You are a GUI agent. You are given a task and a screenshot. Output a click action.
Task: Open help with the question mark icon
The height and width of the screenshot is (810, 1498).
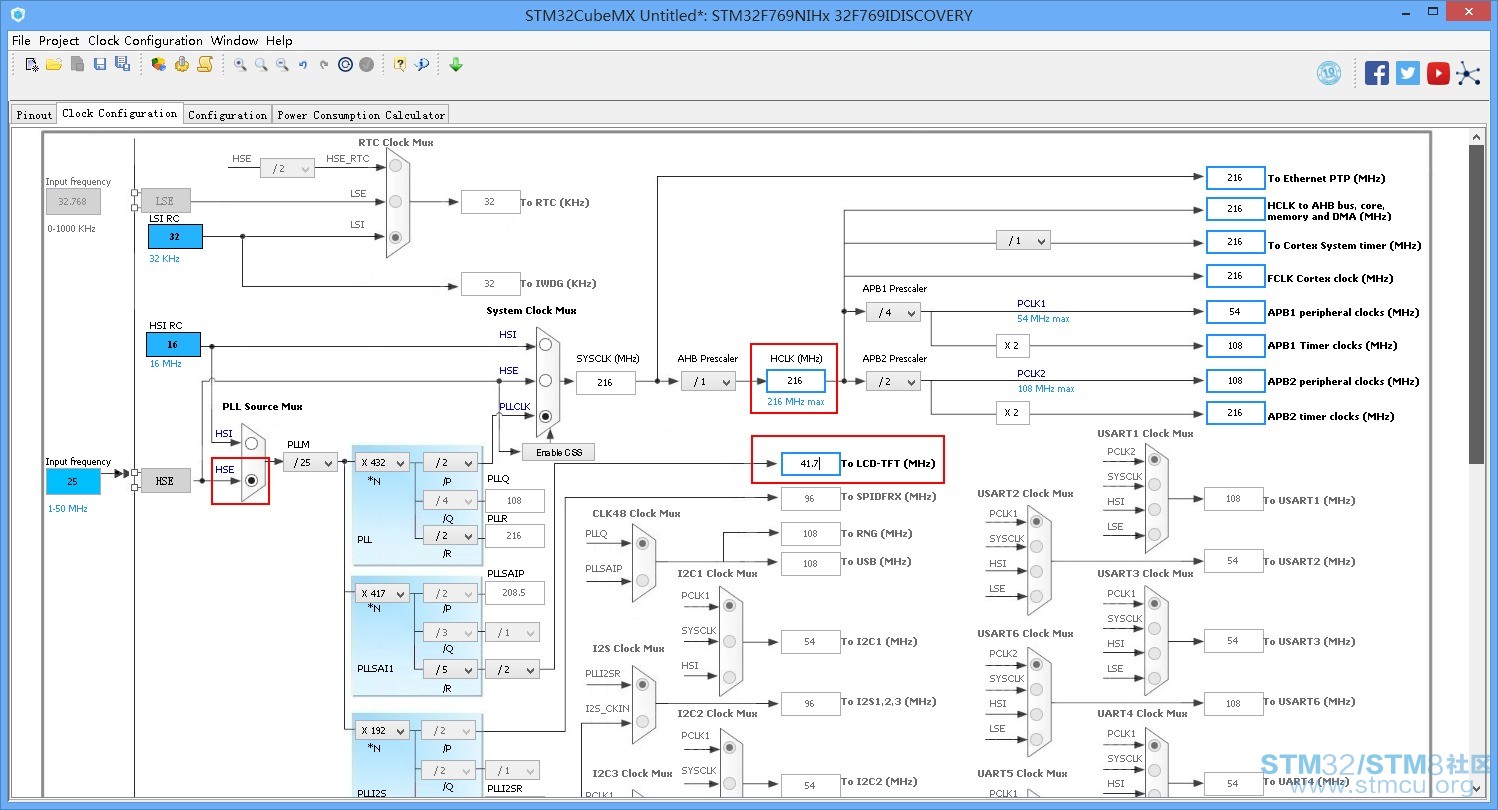400,65
